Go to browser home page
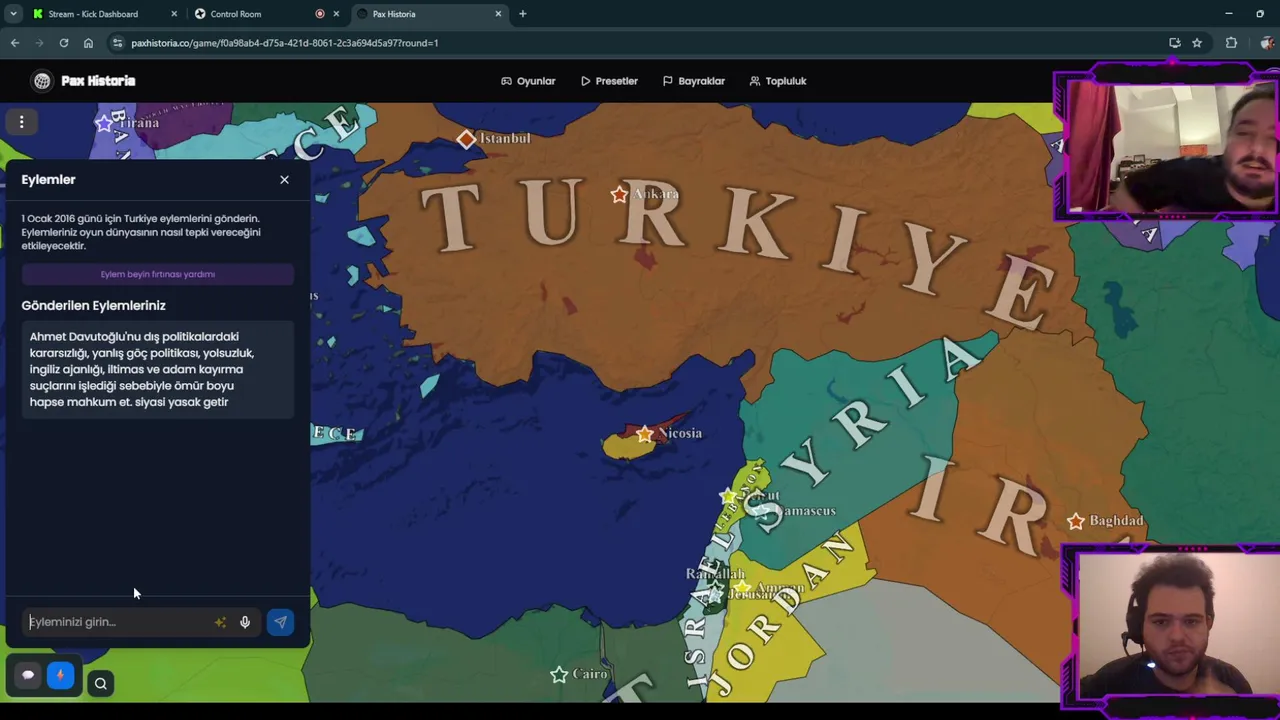 click(x=88, y=43)
